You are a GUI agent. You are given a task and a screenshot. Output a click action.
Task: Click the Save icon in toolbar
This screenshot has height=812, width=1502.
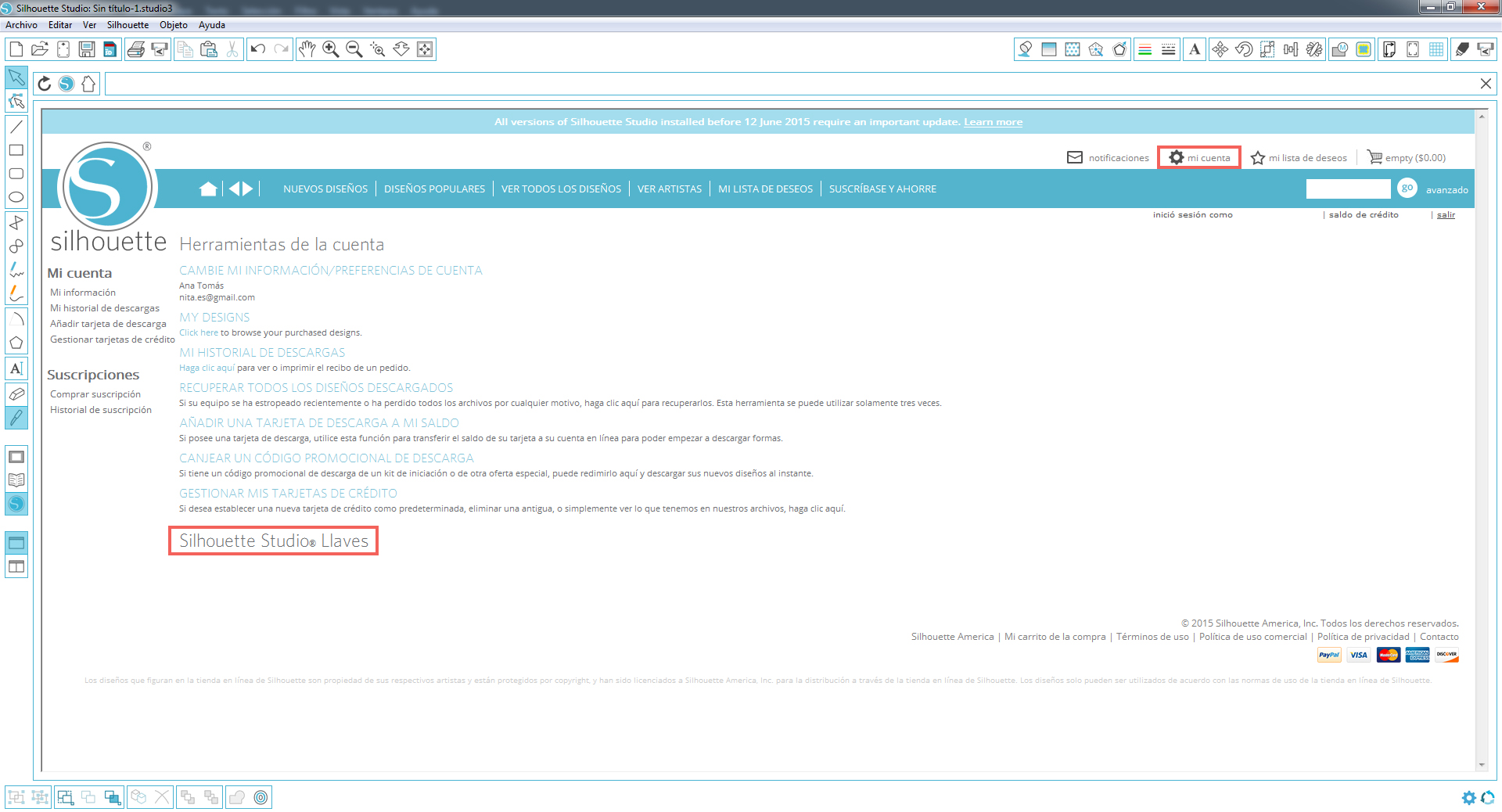point(87,49)
